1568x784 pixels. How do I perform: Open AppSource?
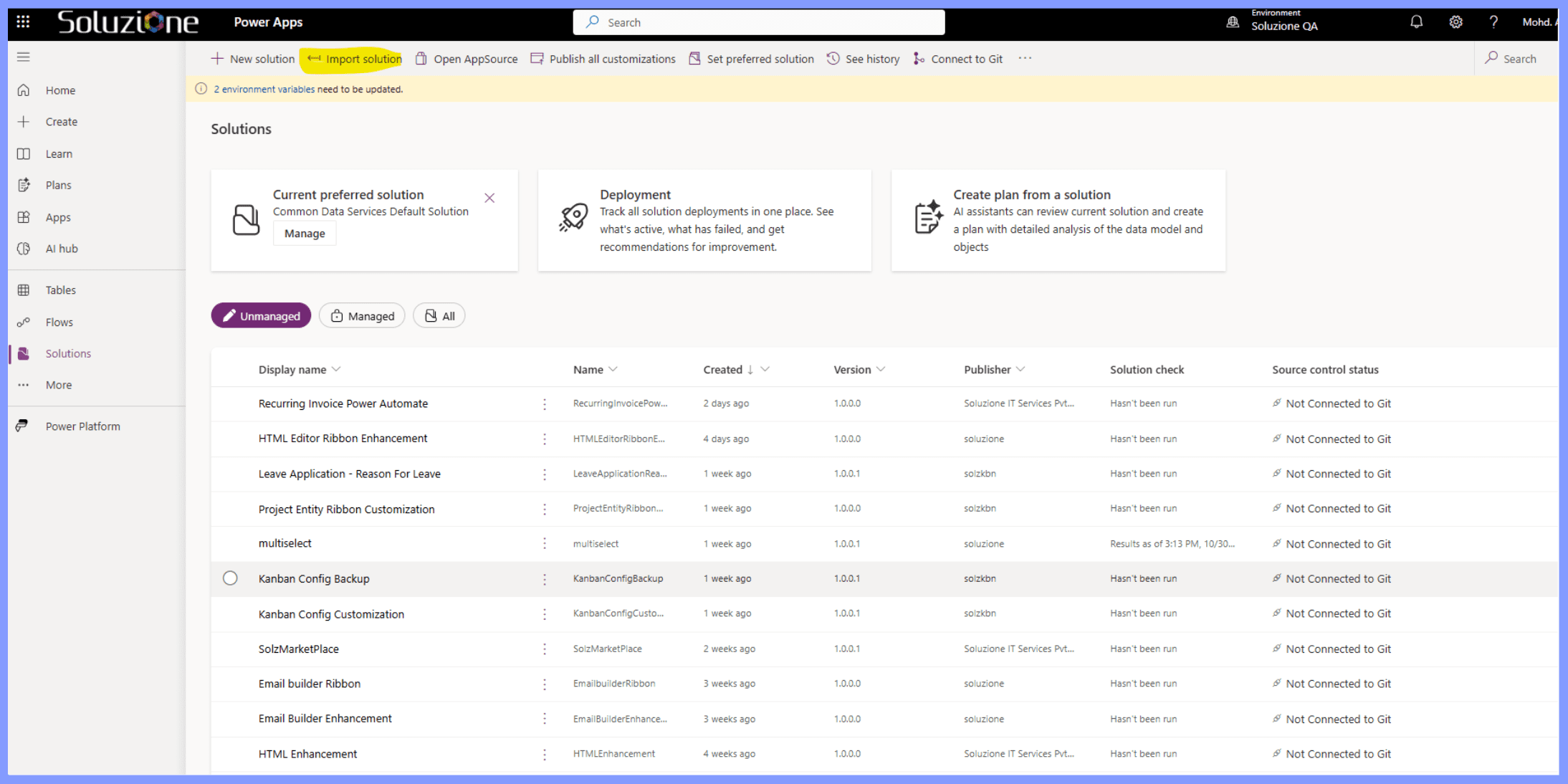pyautogui.click(x=475, y=58)
